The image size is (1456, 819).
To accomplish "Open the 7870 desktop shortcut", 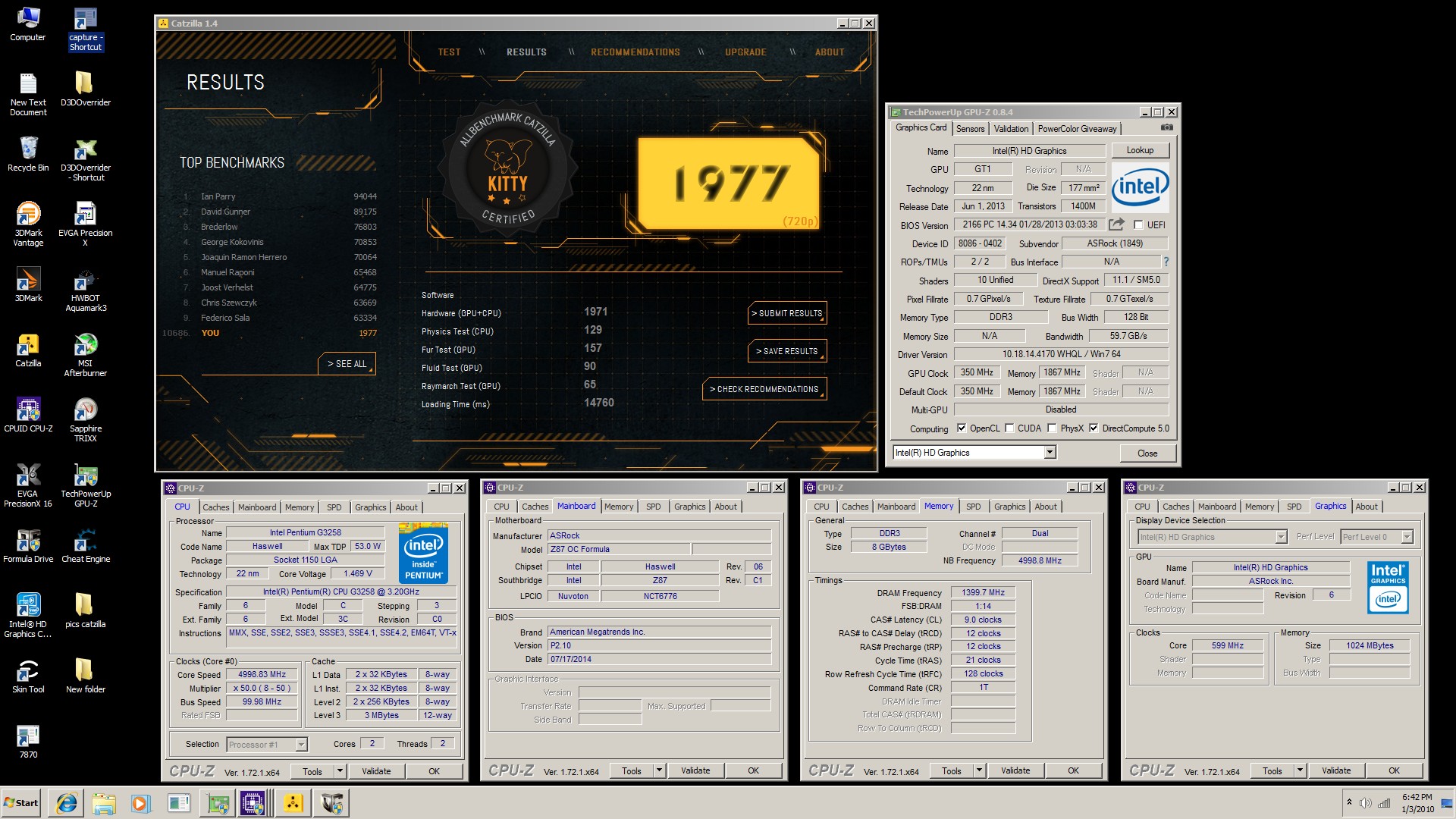I will (x=28, y=741).
